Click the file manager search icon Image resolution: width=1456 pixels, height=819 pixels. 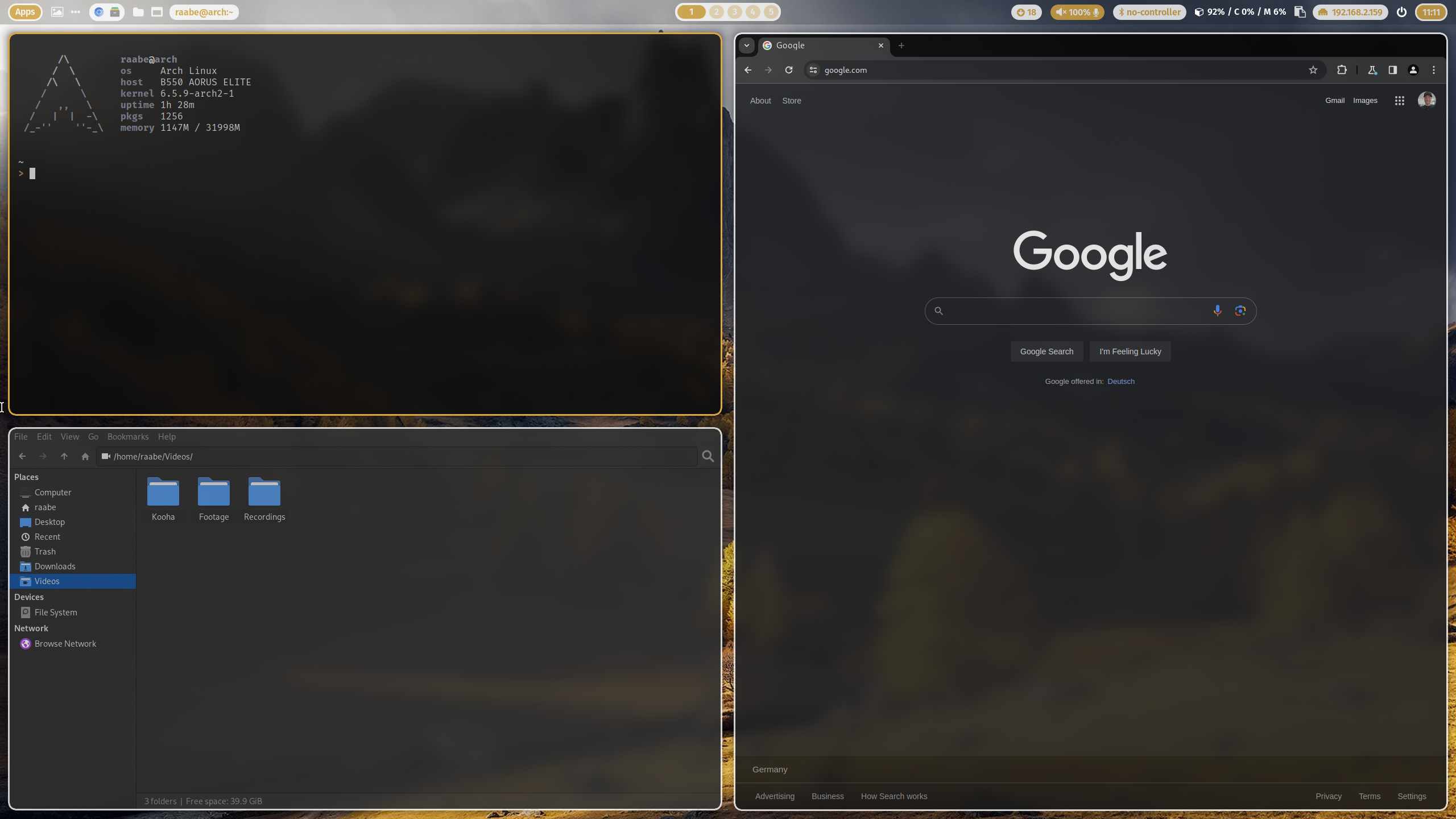pyautogui.click(x=708, y=456)
